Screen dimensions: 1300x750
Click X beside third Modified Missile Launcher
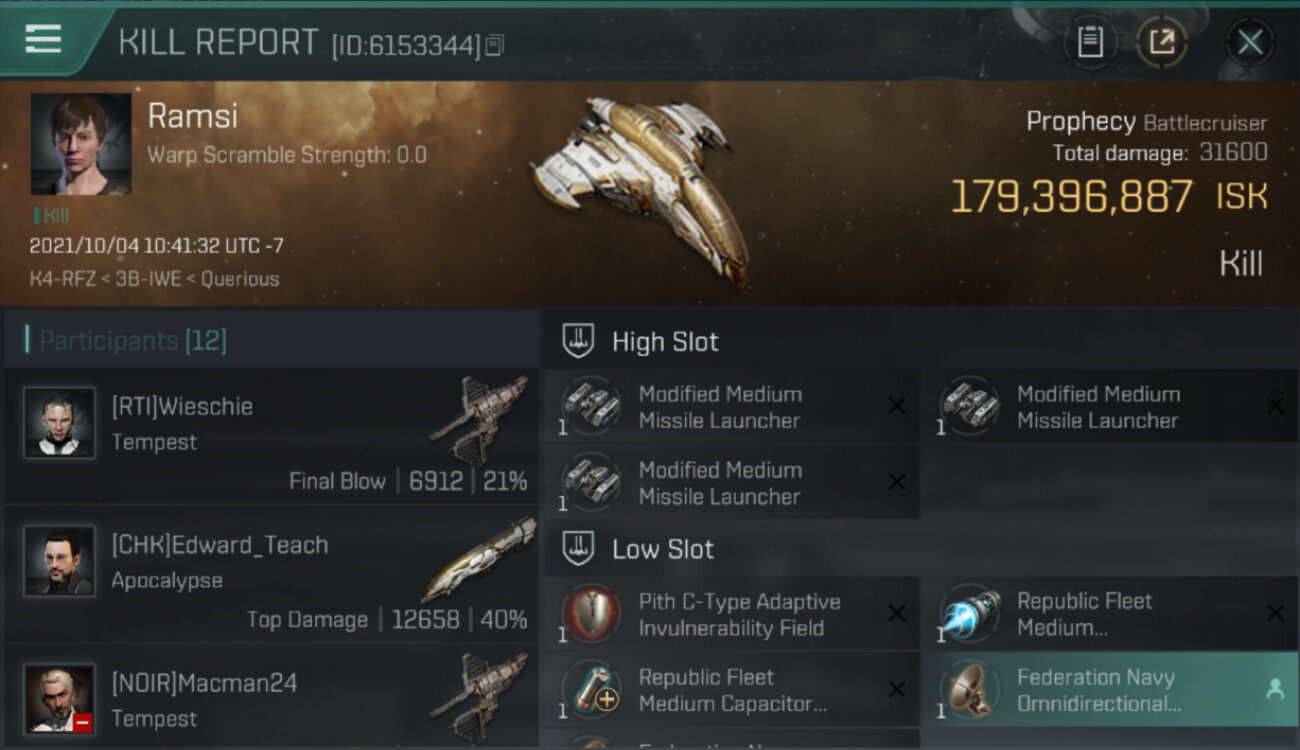tap(897, 482)
